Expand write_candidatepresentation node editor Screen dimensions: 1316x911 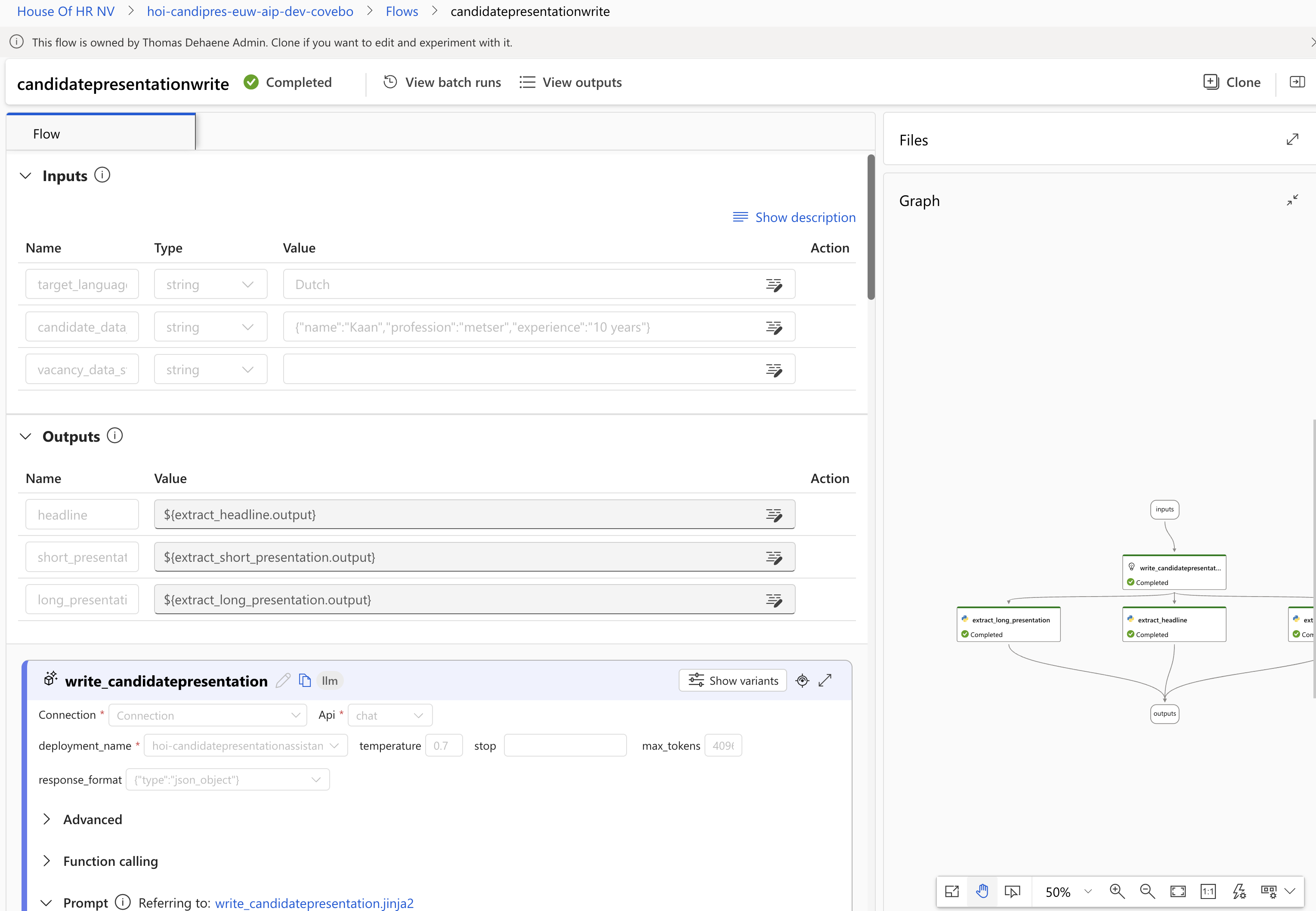(825, 680)
